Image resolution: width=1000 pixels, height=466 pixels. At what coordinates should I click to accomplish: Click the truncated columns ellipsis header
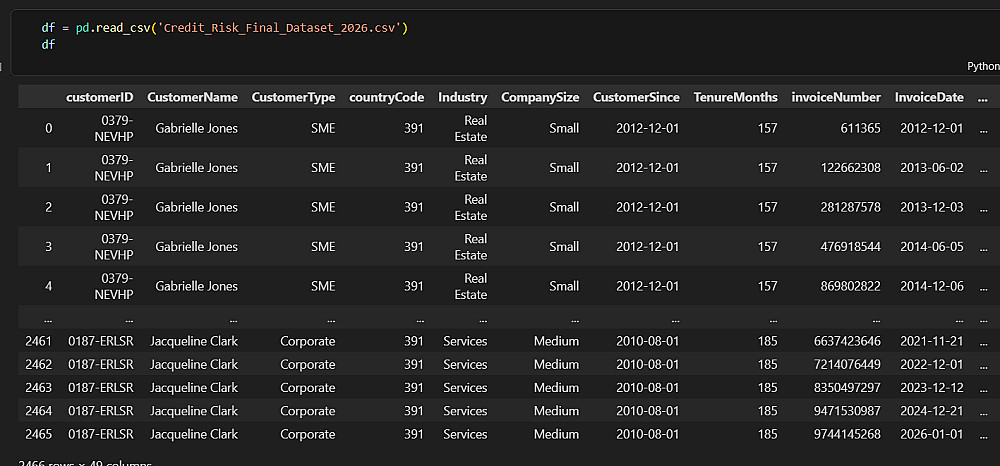(x=982, y=97)
